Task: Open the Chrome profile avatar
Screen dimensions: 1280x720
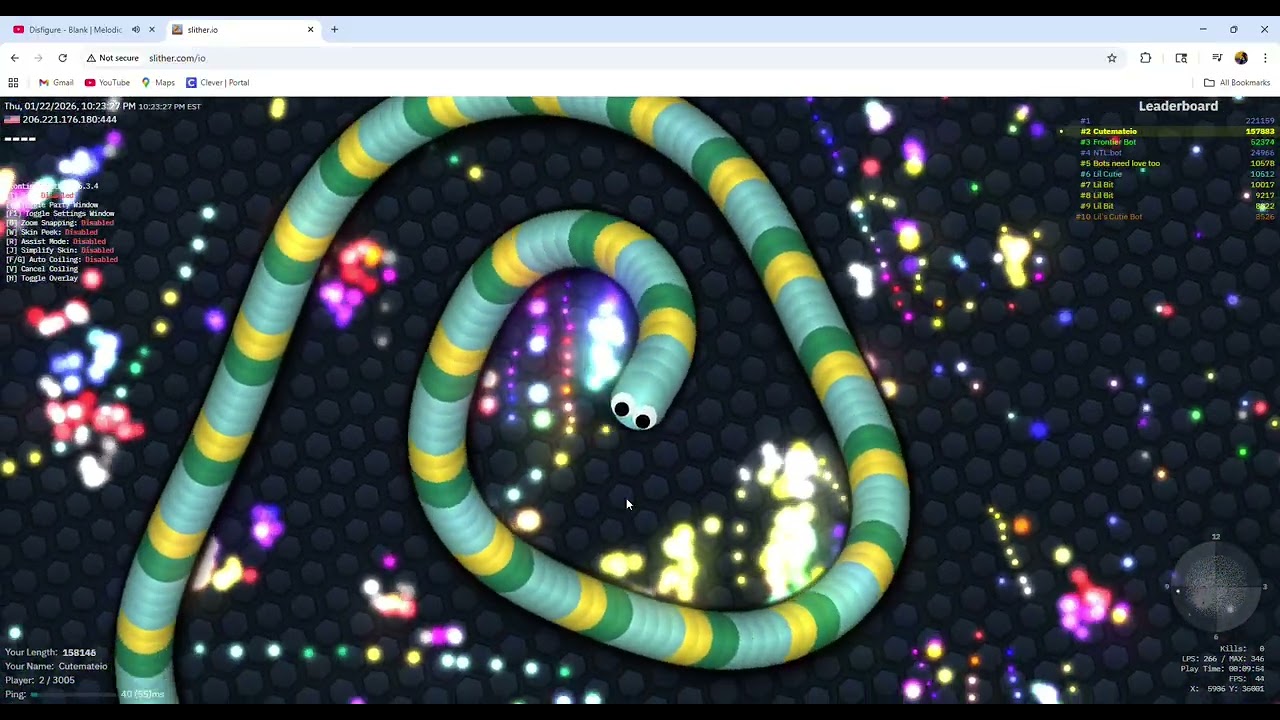Action: coord(1241,58)
